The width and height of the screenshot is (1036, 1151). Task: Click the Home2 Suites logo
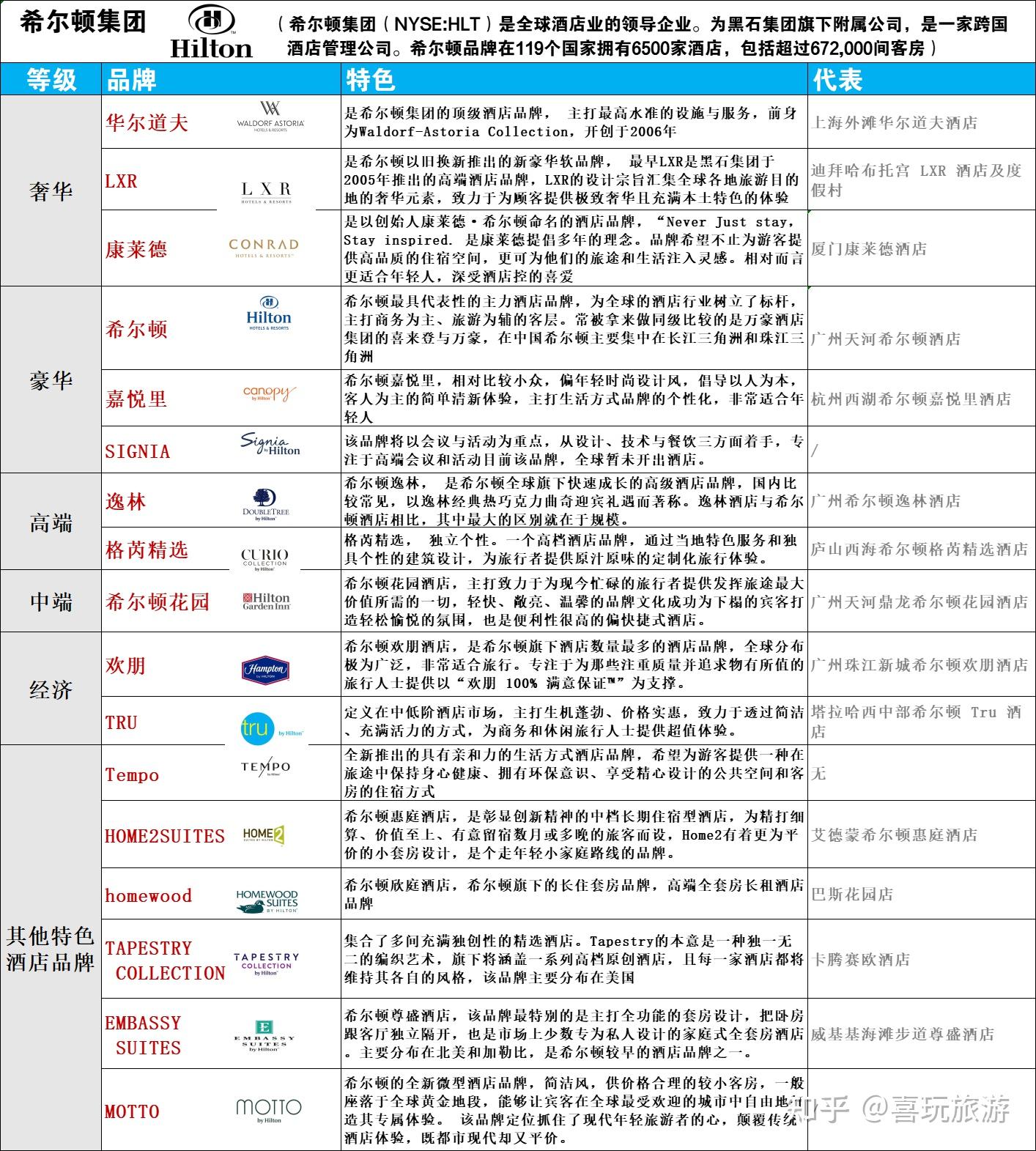pos(264,834)
